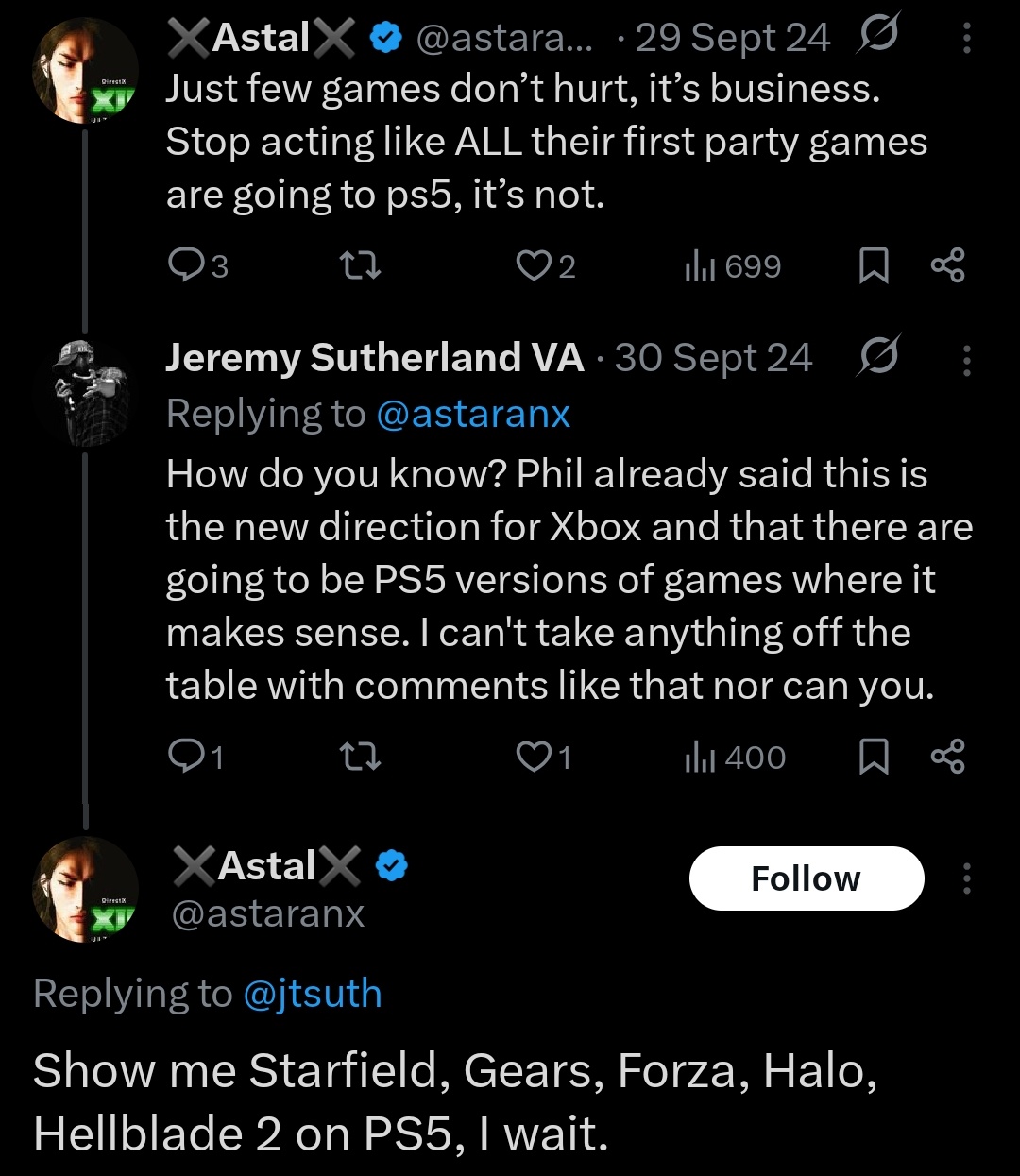The image size is (1020, 1176).
Task: Open more options on Jeremy's tweet
Action: [x=966, y=359]
